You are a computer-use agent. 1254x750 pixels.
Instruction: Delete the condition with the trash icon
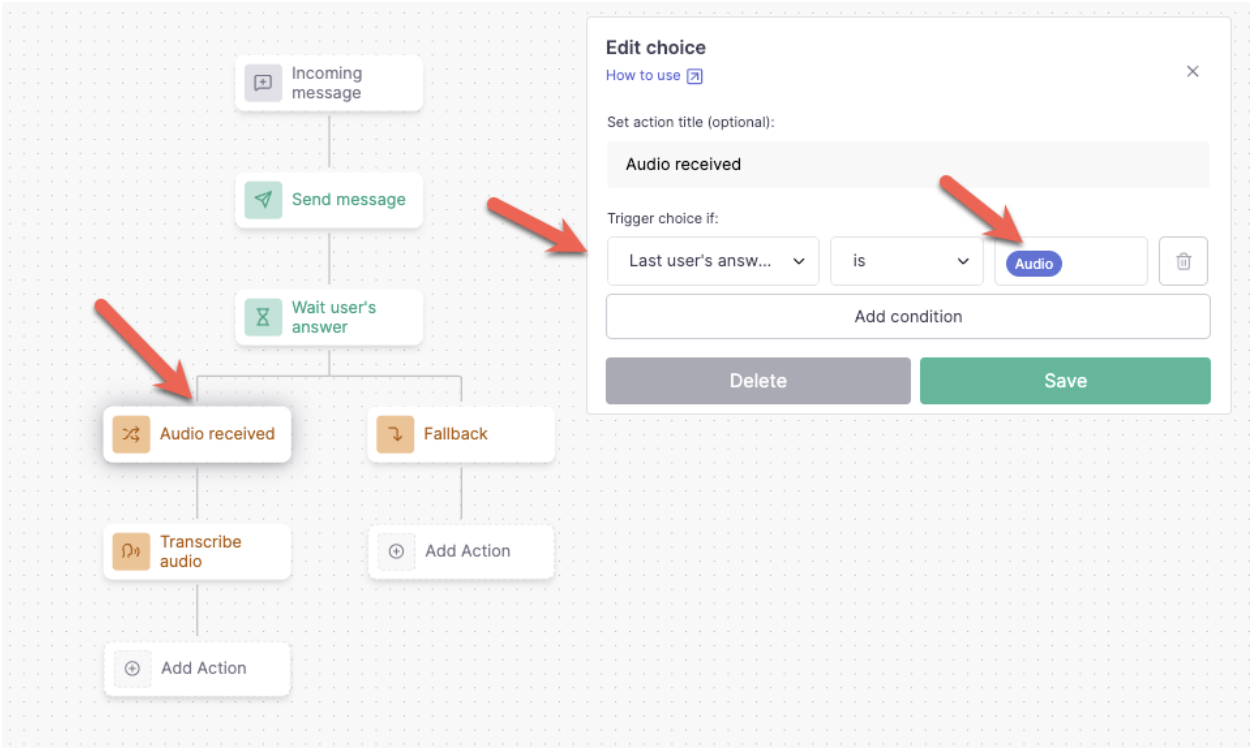coord(1184,261)
